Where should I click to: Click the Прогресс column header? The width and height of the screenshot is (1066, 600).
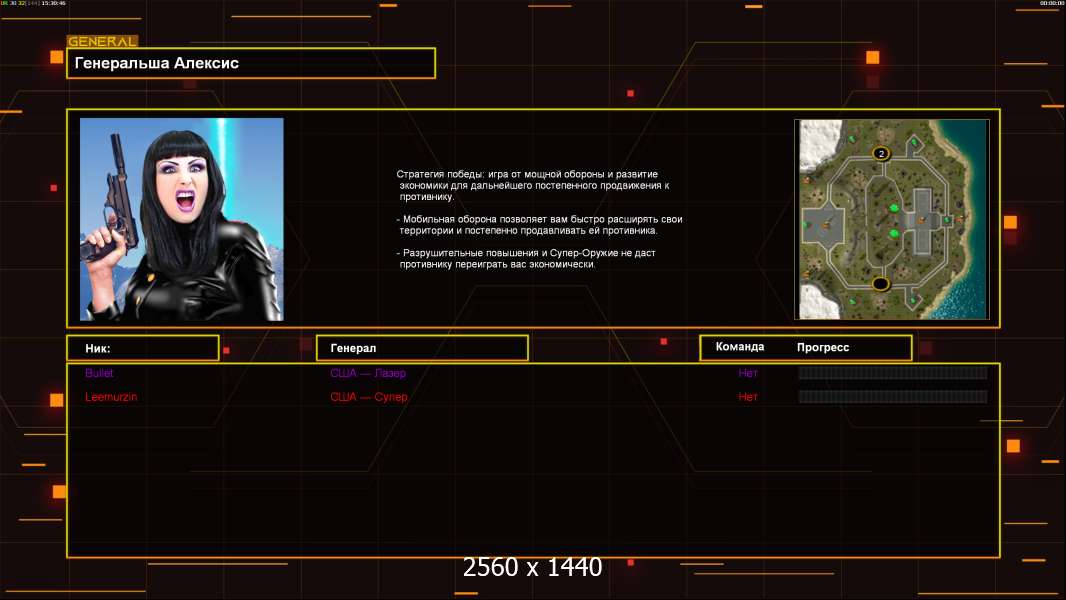click(823, 347)
